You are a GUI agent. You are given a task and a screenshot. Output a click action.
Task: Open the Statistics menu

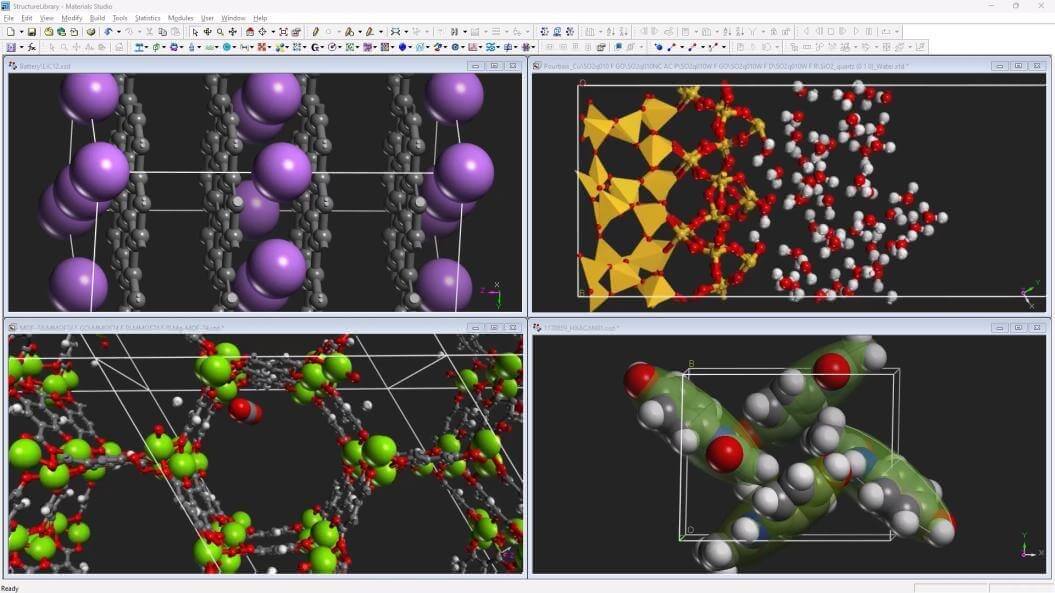pos(147,18)
